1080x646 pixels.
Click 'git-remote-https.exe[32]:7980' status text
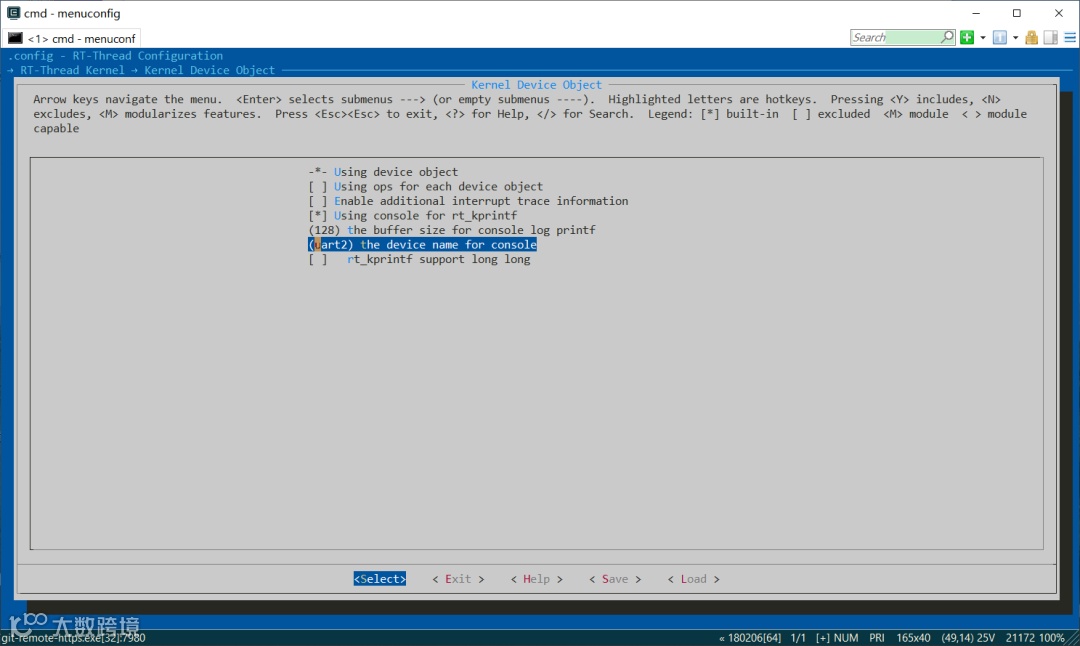point(73,638)
